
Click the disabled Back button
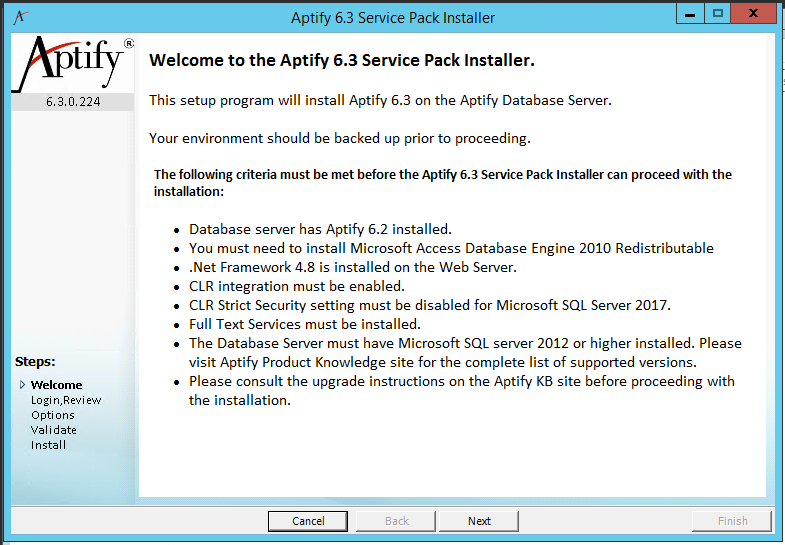396,521
